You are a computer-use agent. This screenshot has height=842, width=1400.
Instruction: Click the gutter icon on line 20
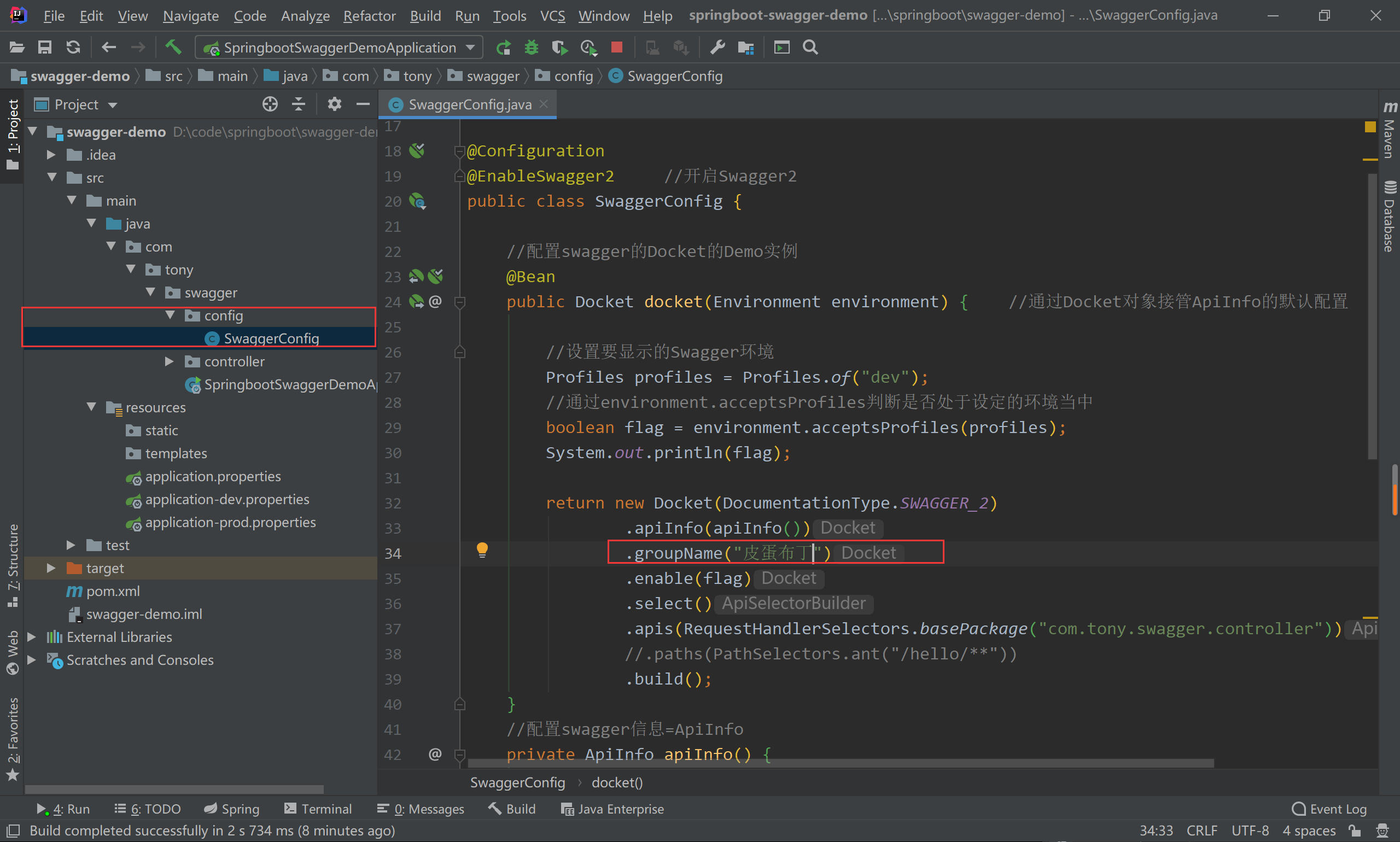point(418,201)
